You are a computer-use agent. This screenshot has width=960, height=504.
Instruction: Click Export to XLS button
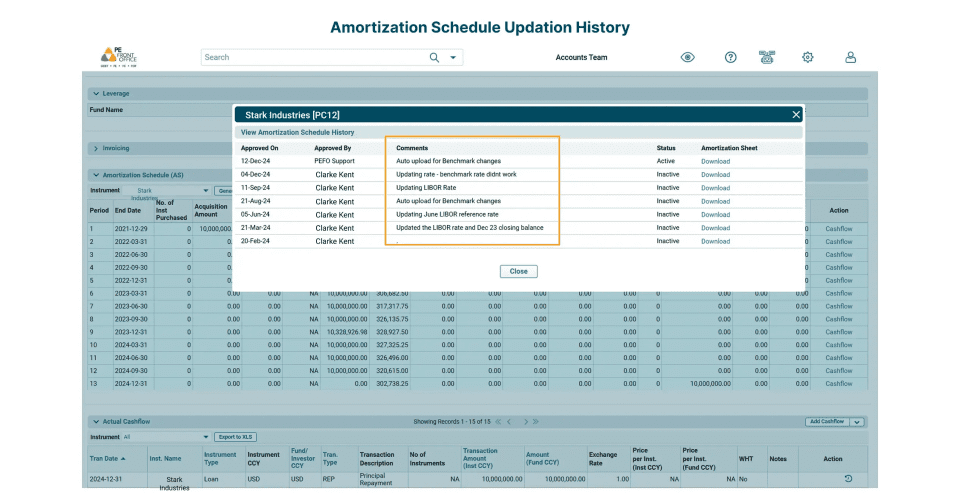[235, 437]
